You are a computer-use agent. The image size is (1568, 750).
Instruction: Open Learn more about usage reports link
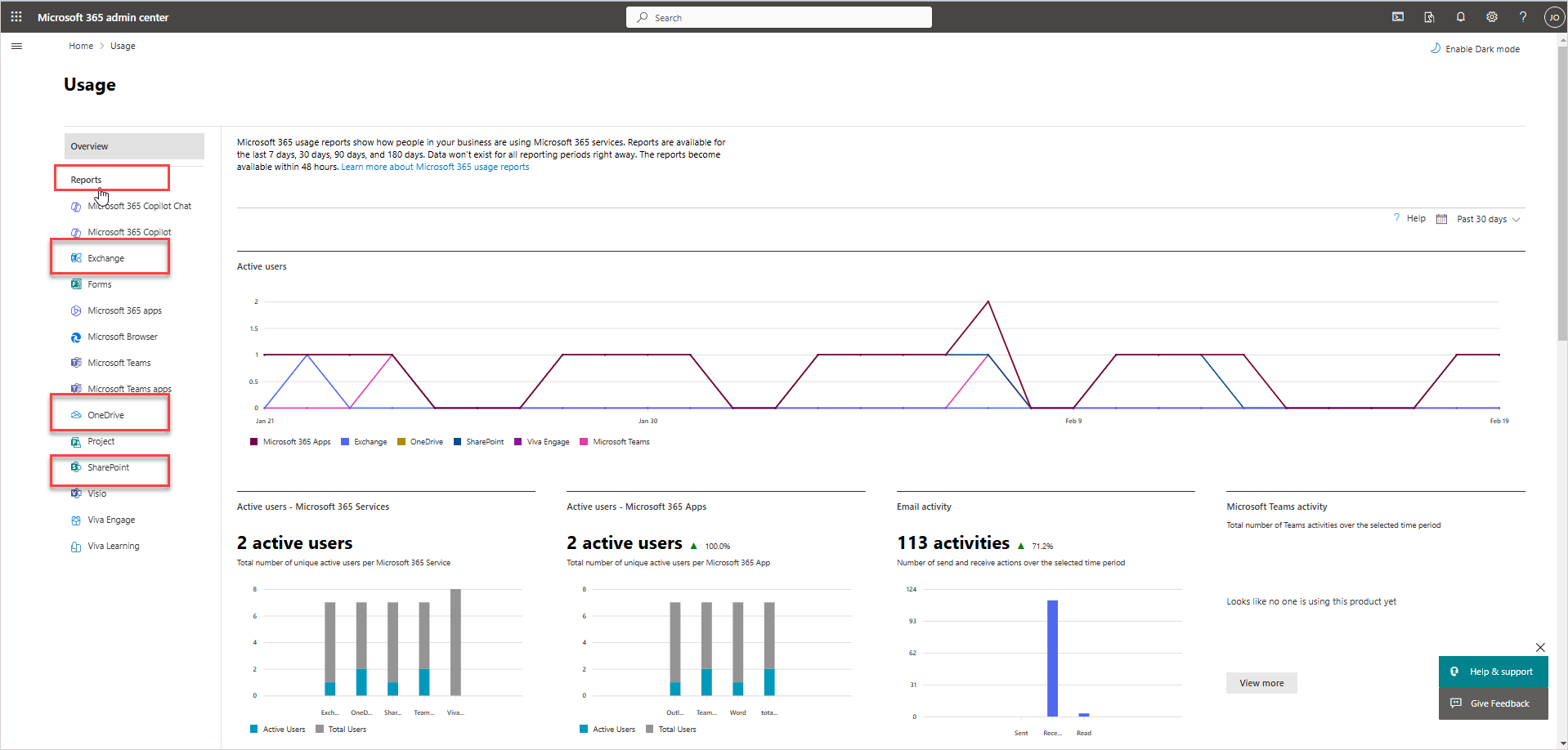click(x=435, y=167)
